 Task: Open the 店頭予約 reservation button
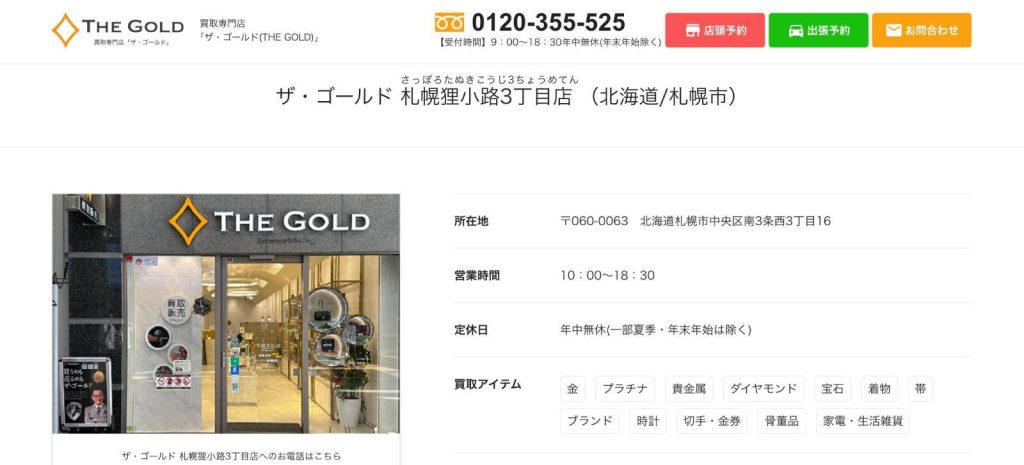click(715, 30)
